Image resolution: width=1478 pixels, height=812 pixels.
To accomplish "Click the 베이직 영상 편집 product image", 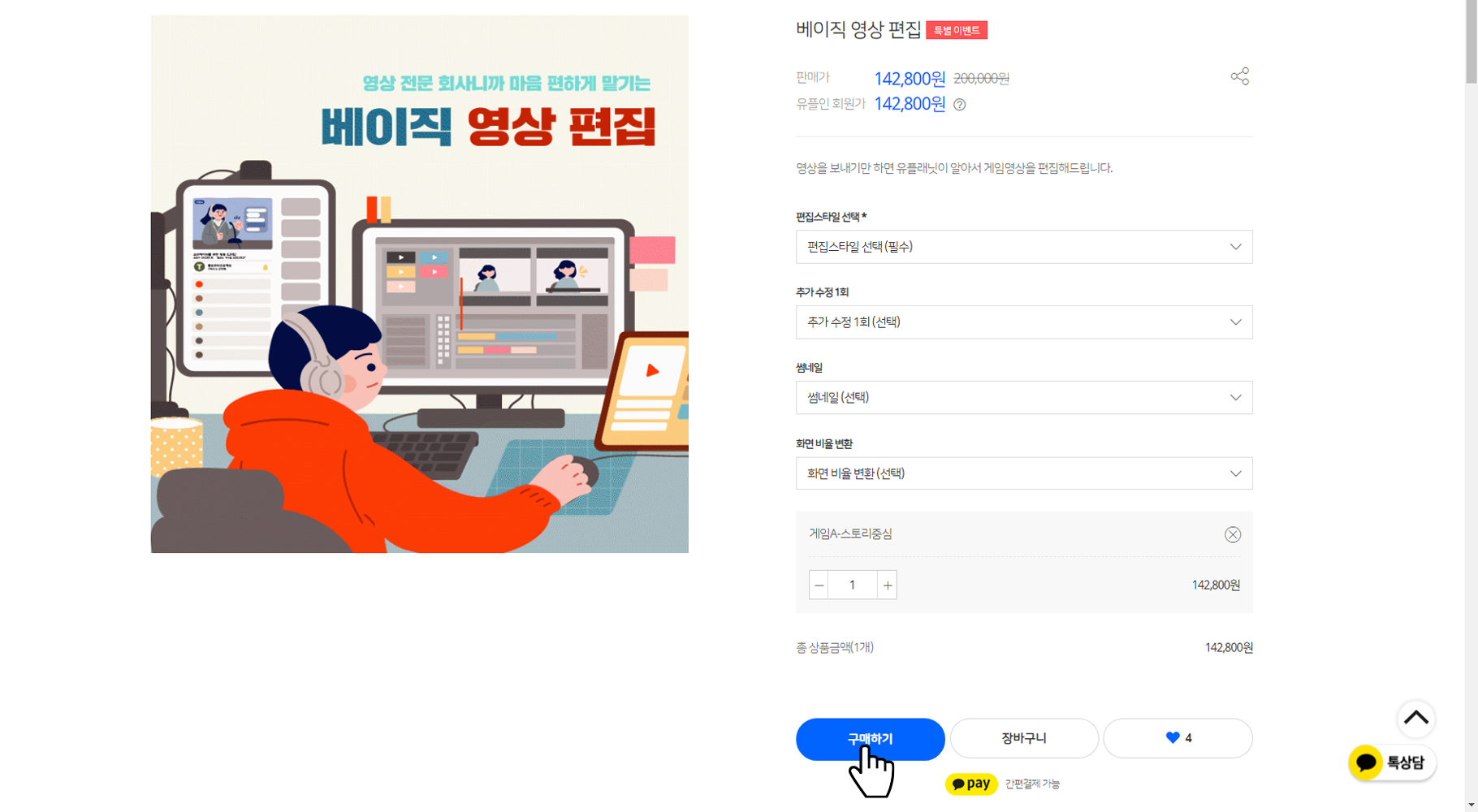I will [x=419, y=284].
